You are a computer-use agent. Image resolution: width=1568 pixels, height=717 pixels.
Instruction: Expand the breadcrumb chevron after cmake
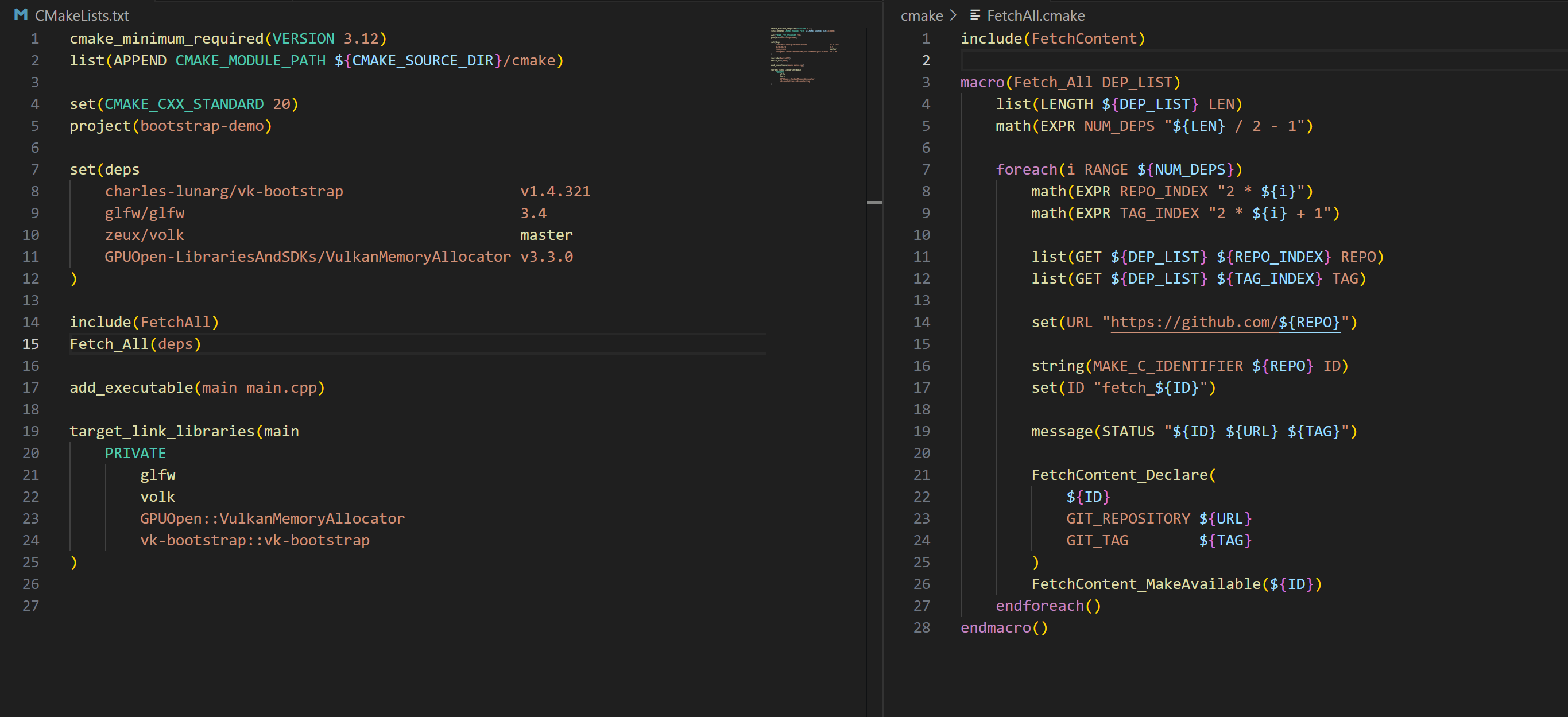953,15
